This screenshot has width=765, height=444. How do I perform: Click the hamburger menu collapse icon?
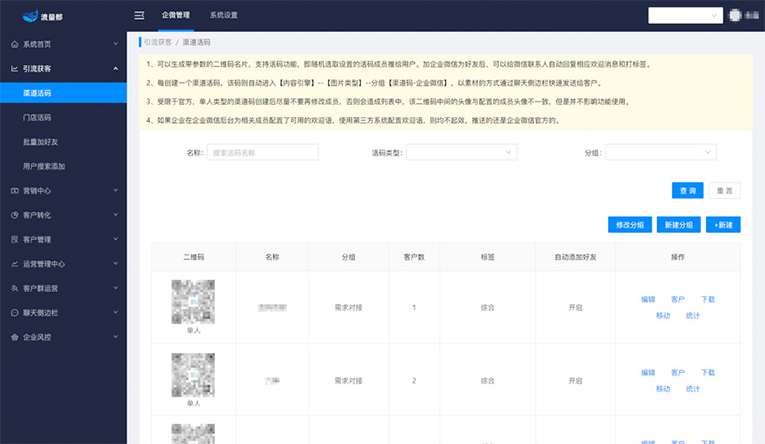(139, 16)
